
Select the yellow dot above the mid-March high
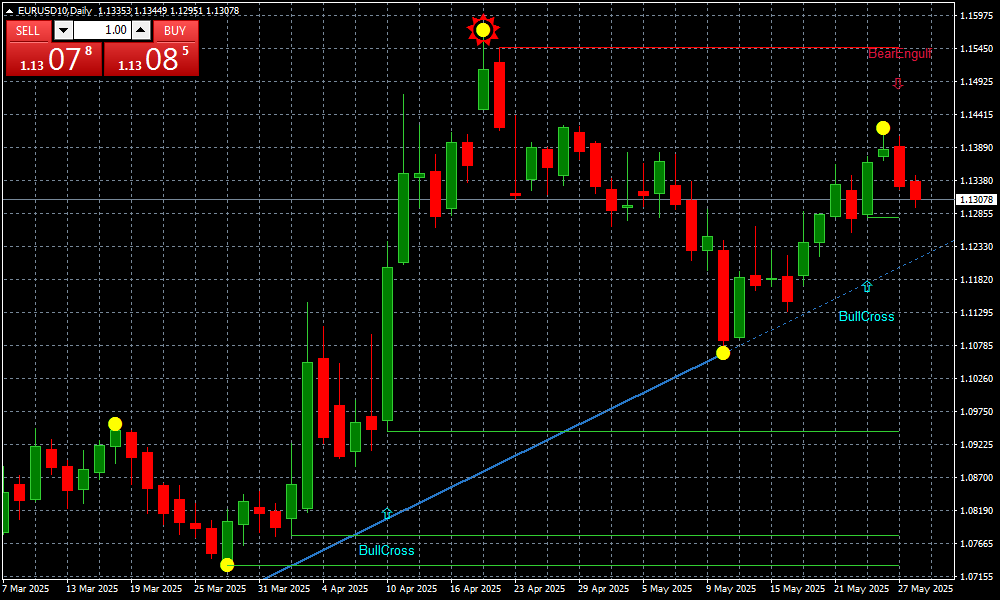click(115, 424)
